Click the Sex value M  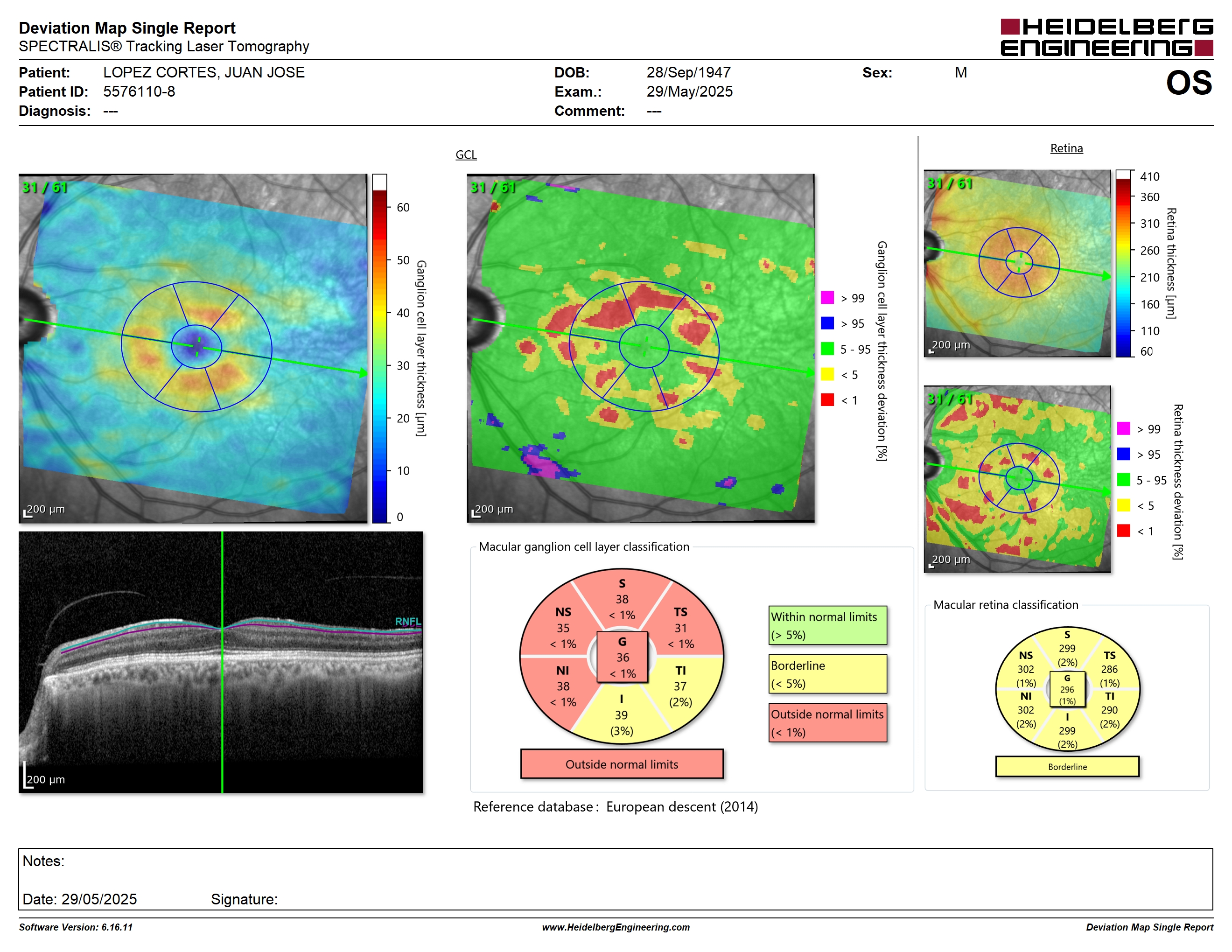pos(961,72)
